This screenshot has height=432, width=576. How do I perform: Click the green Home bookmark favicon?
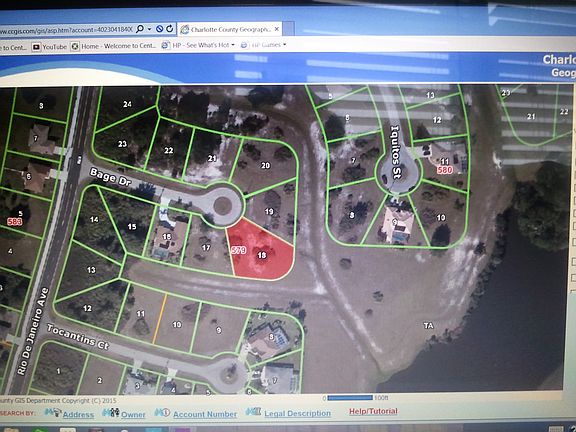pos(75,46)
